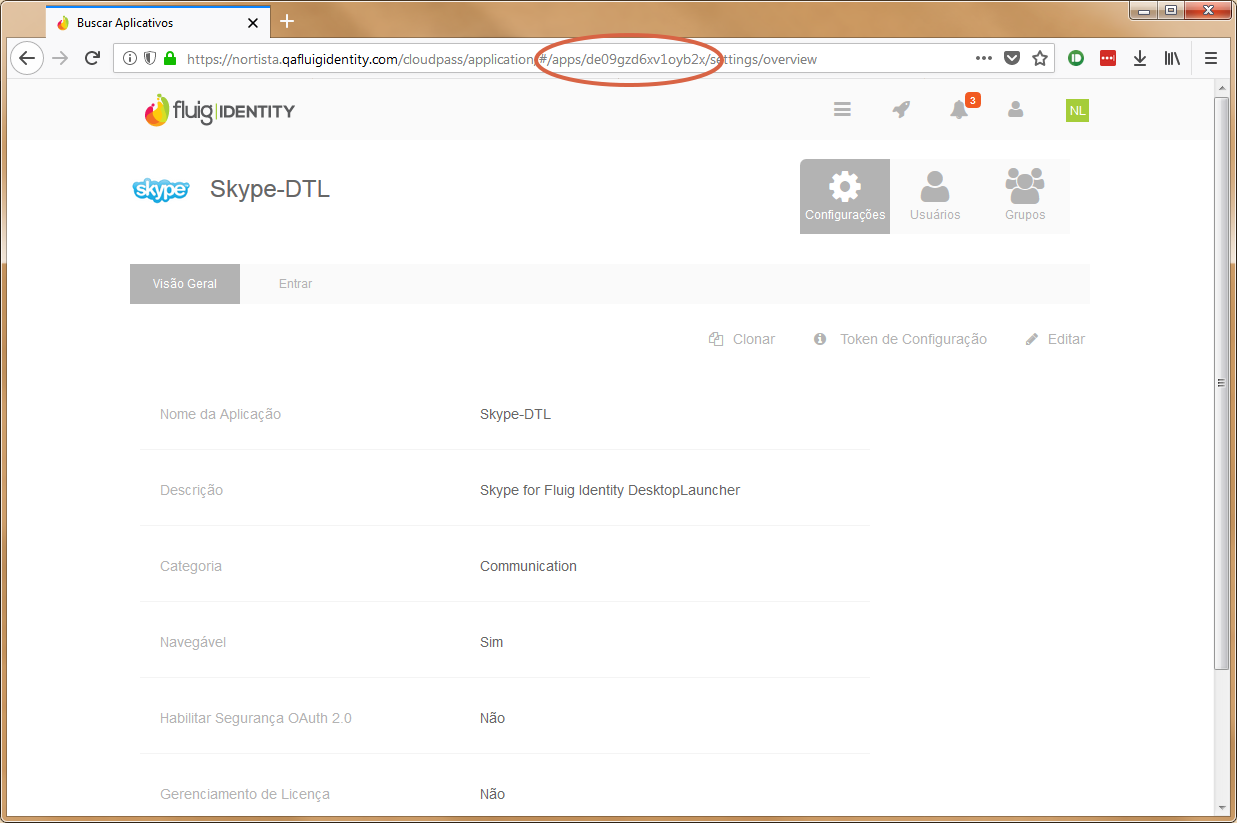Click the green extension icon in toolbar

[1077, 58]
